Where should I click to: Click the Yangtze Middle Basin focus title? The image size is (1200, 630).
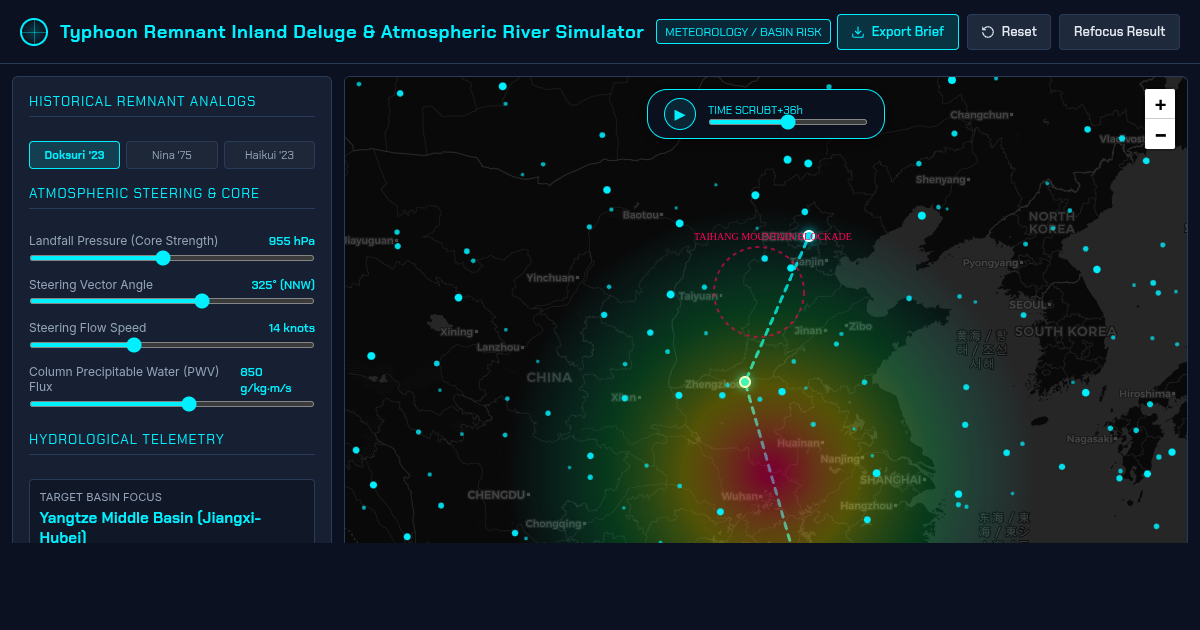pos(150,527)
